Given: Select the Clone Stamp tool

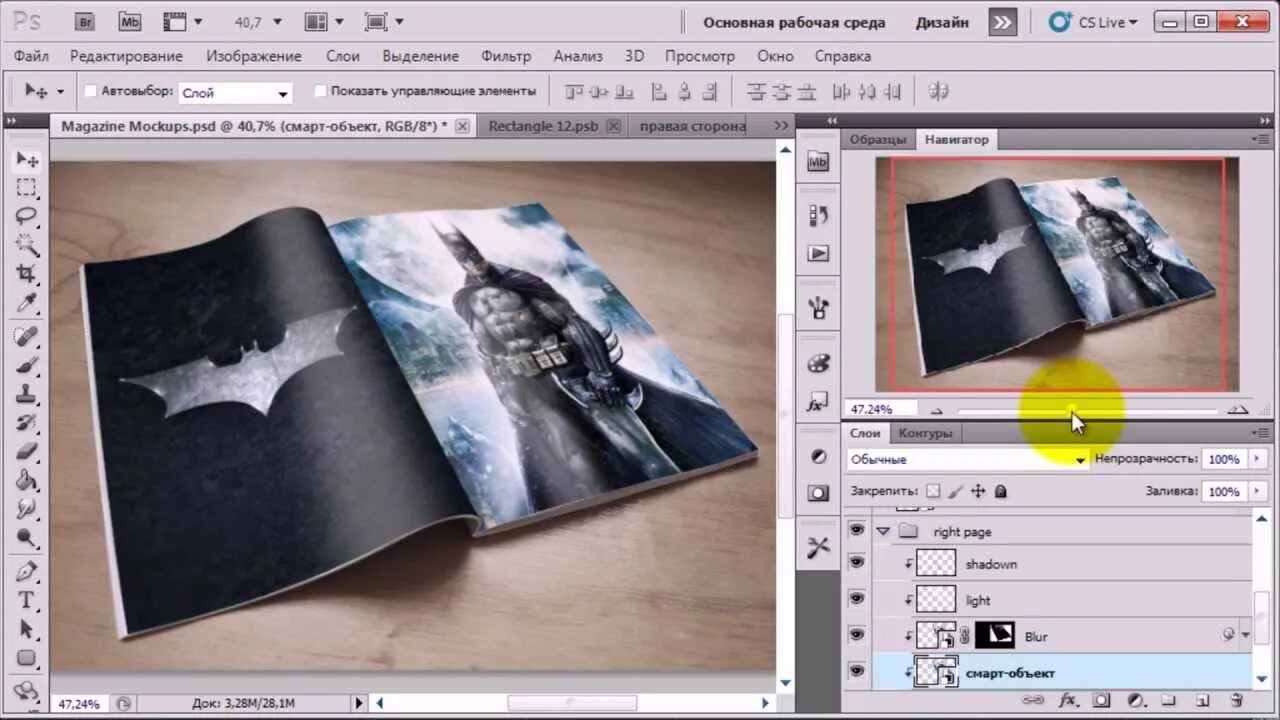Looking at the screenshot, I should click(27, 393).
